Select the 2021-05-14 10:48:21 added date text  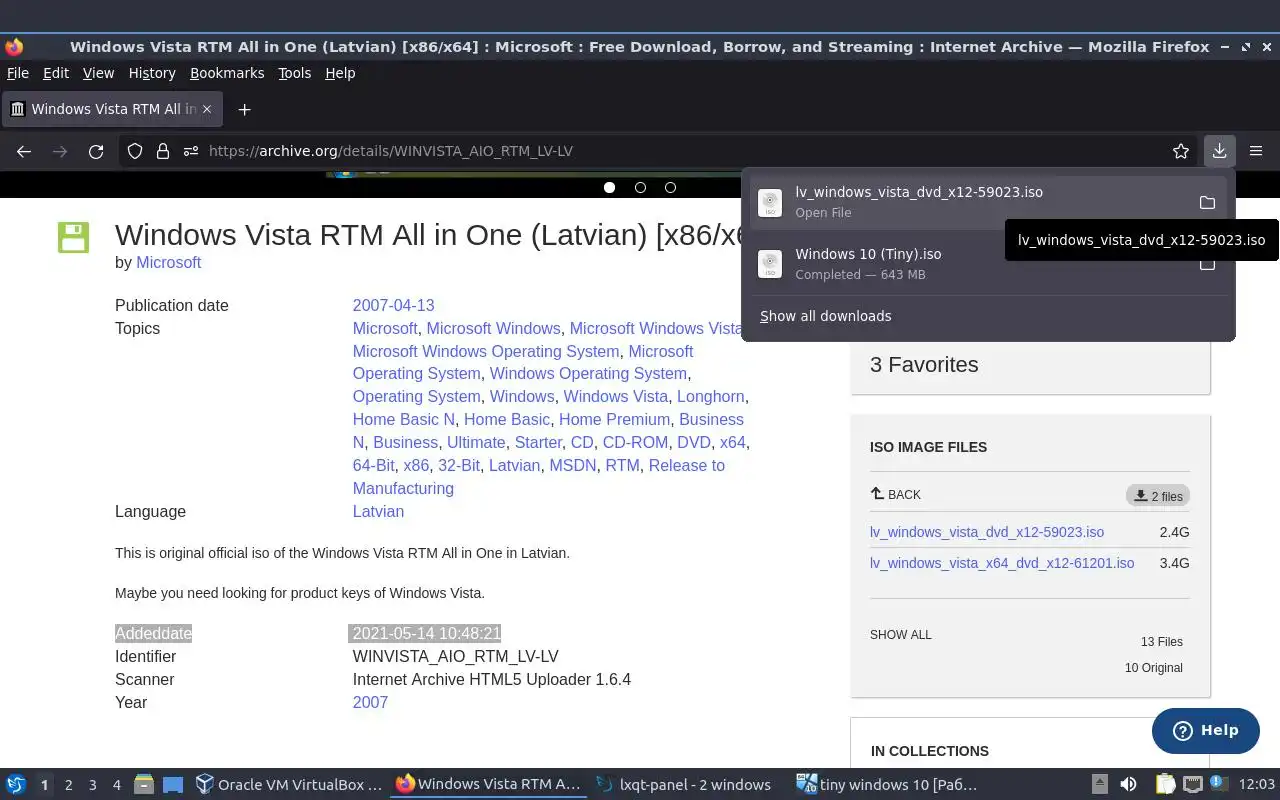coord(426,633)
